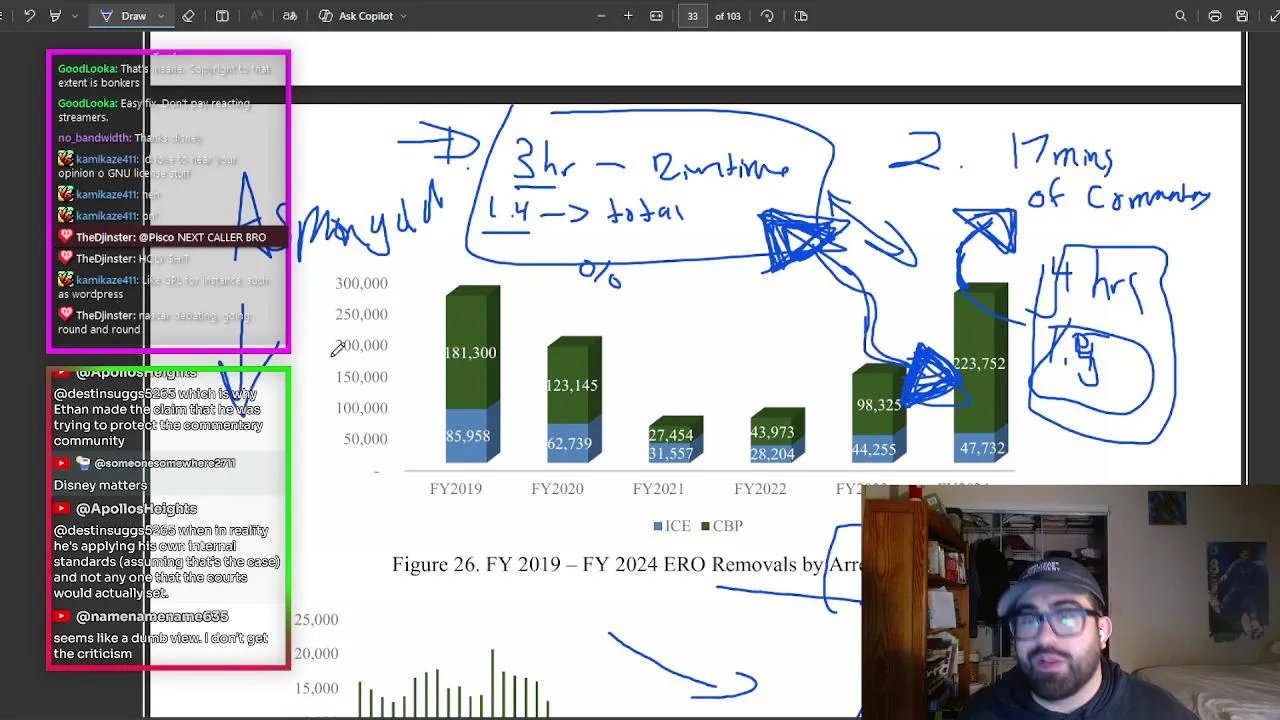Choose the Add text box tool
This screenshot has height=720, width=1280.
click(222, 16)
